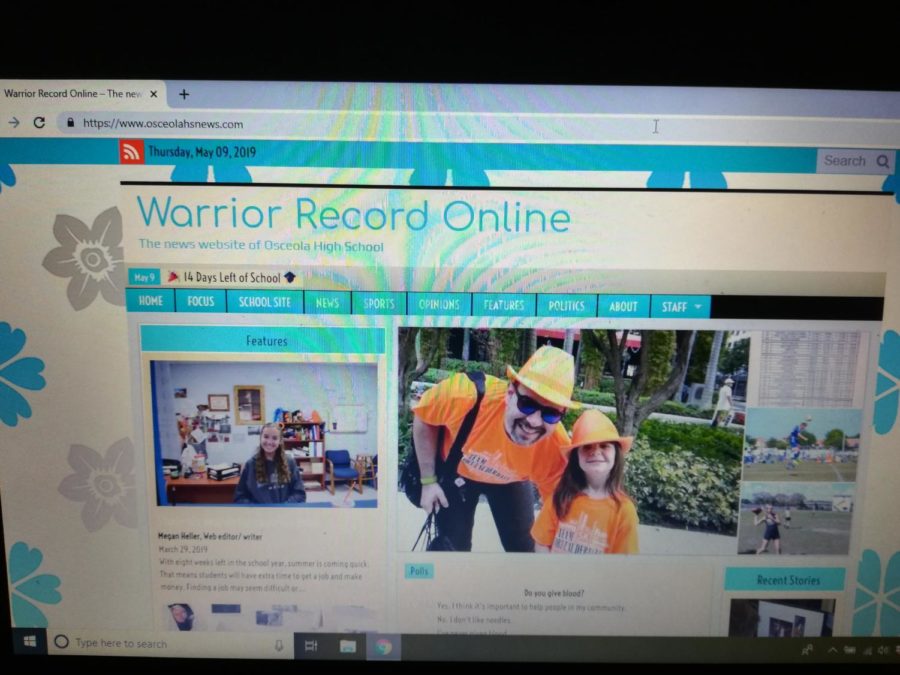Show hidden system tray icons
The width and height of the screenshot is (900, 675).
point(832,650)
